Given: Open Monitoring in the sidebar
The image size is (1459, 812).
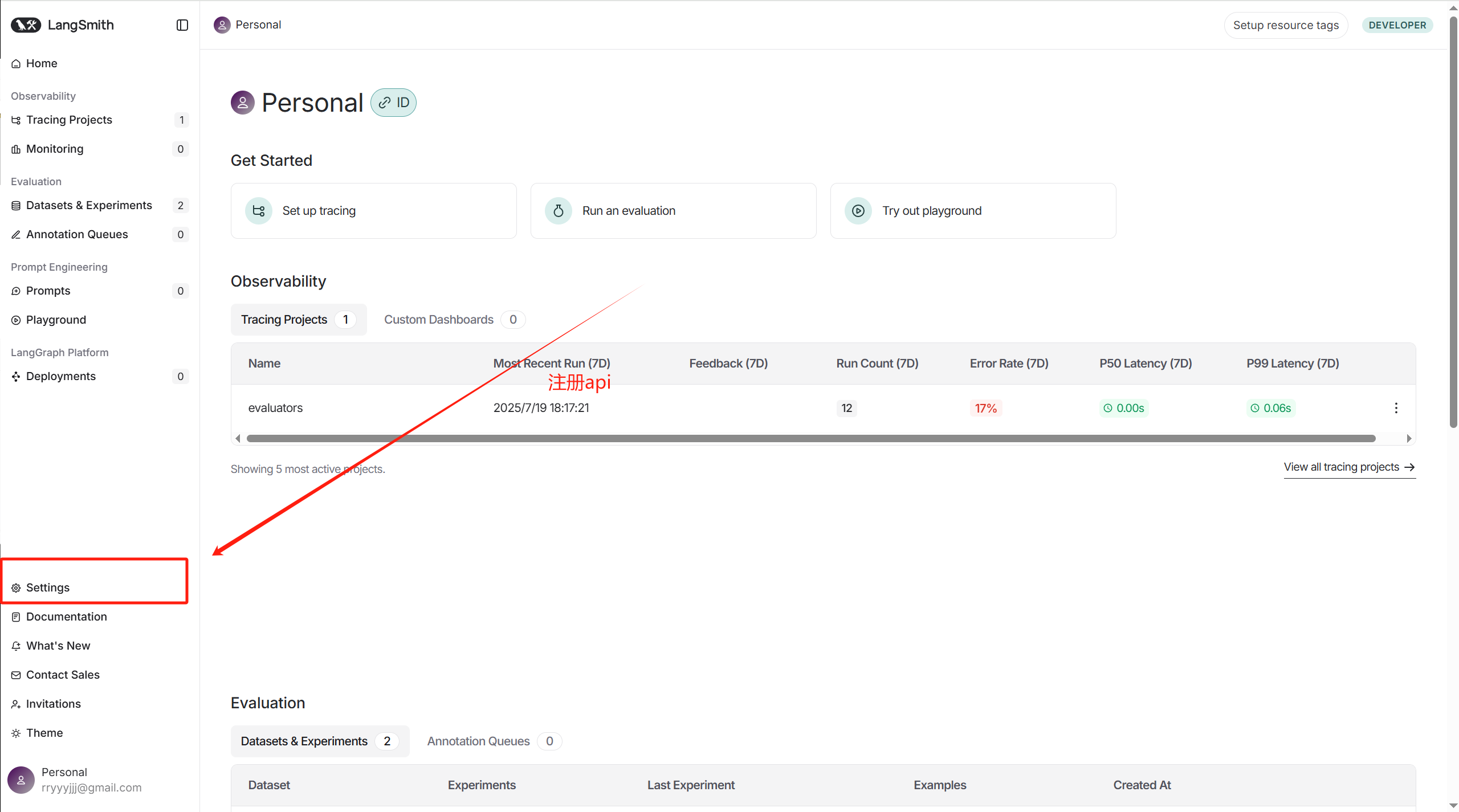Looking at the screenshot, I should pos(100,149).
